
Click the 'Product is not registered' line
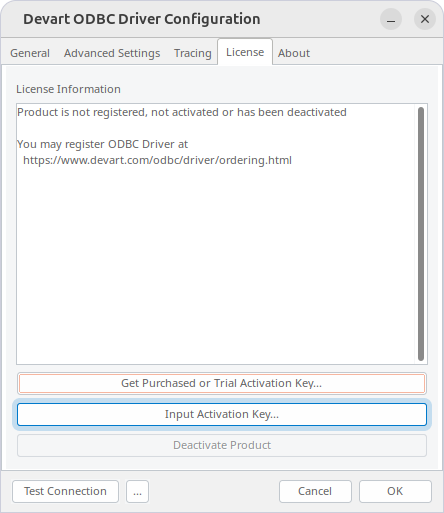(182, 112)
